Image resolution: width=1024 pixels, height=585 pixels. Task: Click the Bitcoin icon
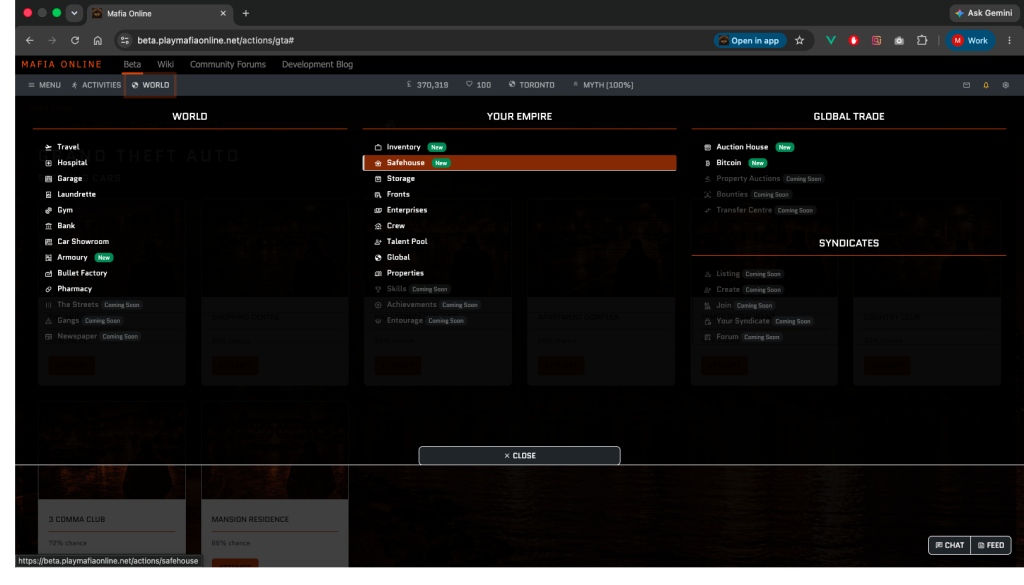707,163
